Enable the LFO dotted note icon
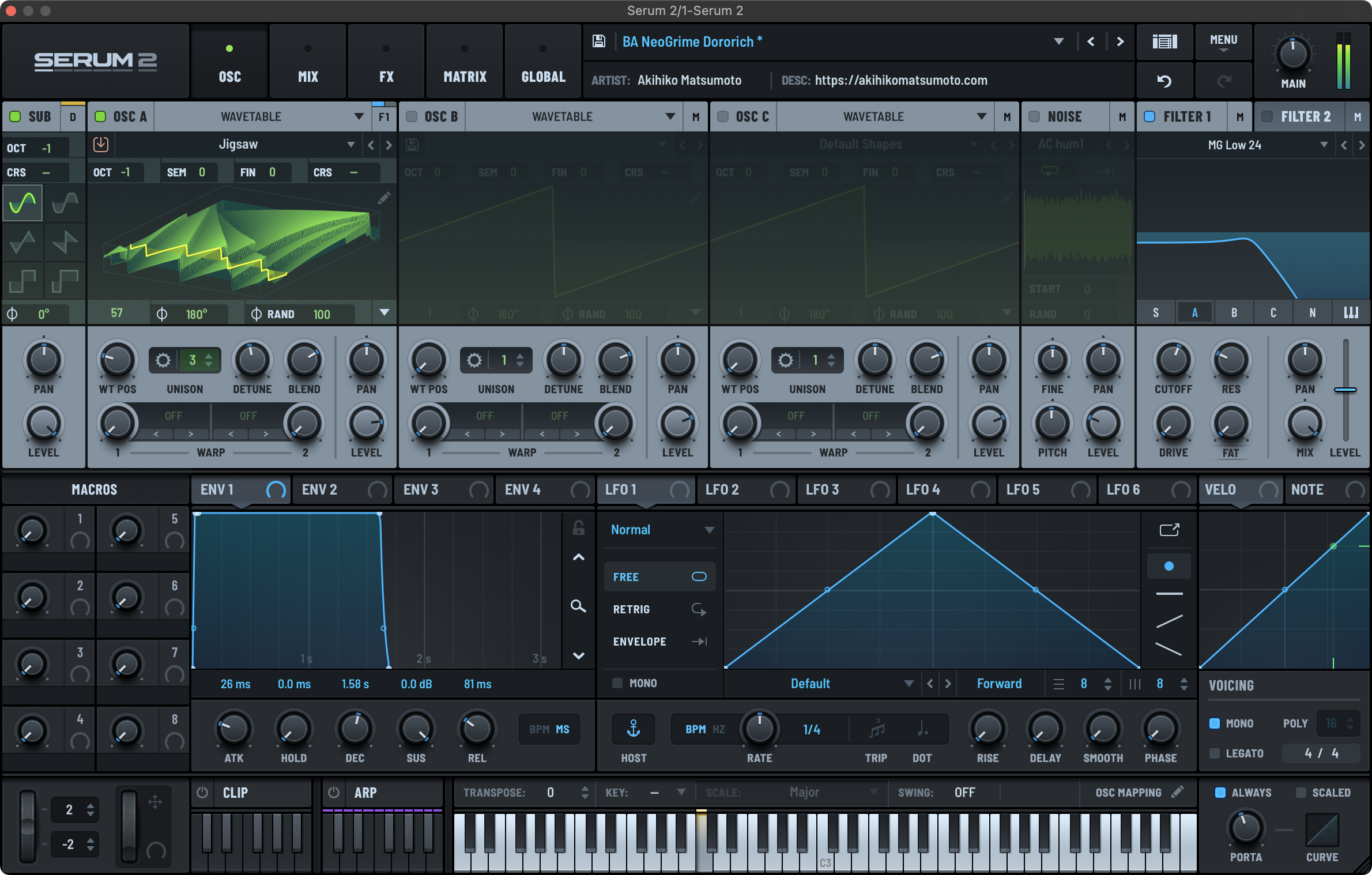The width and height of the screenshot is (1372, 875). (922, 729)
